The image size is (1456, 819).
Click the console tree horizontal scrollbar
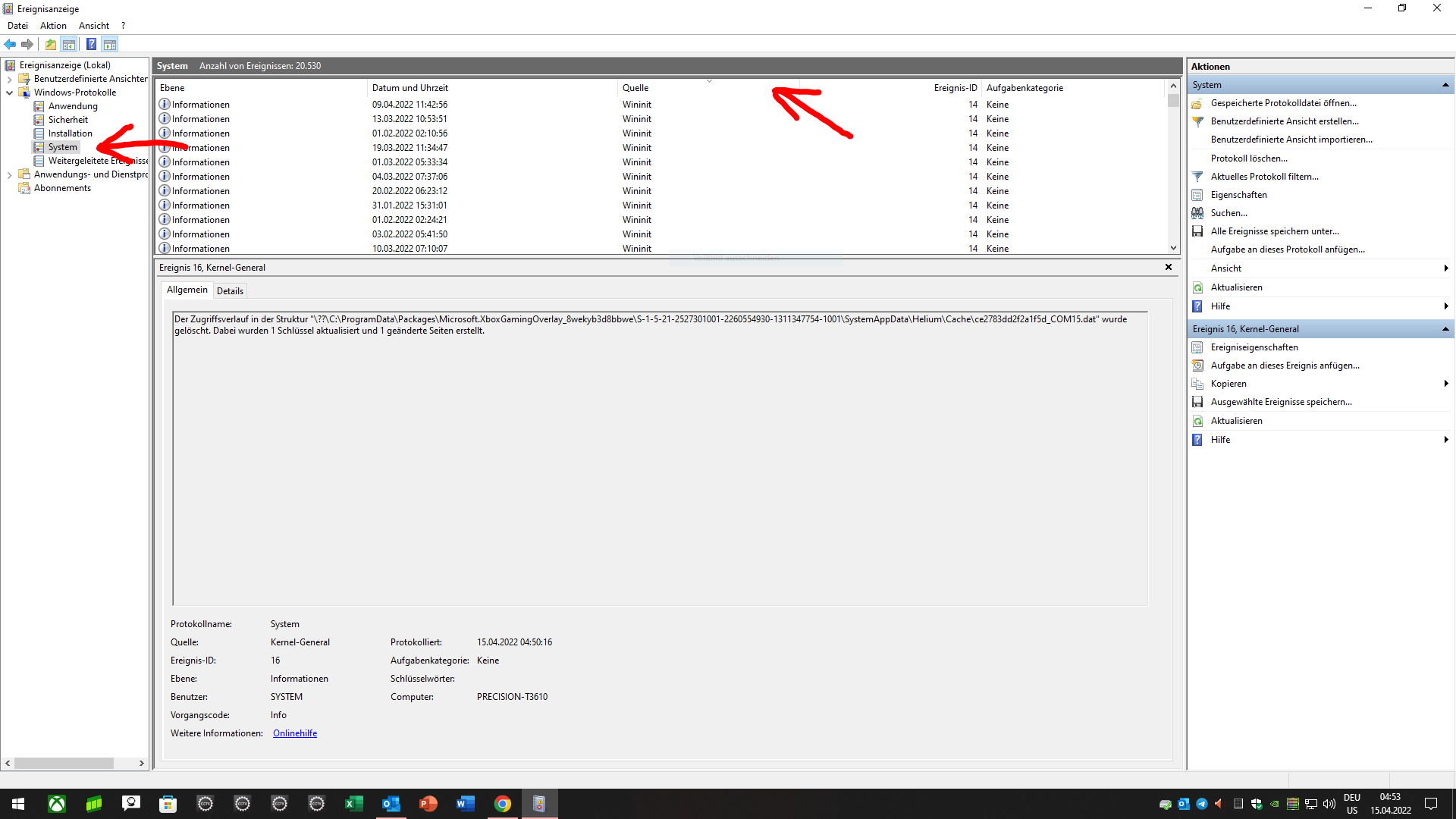coord(64,764)
